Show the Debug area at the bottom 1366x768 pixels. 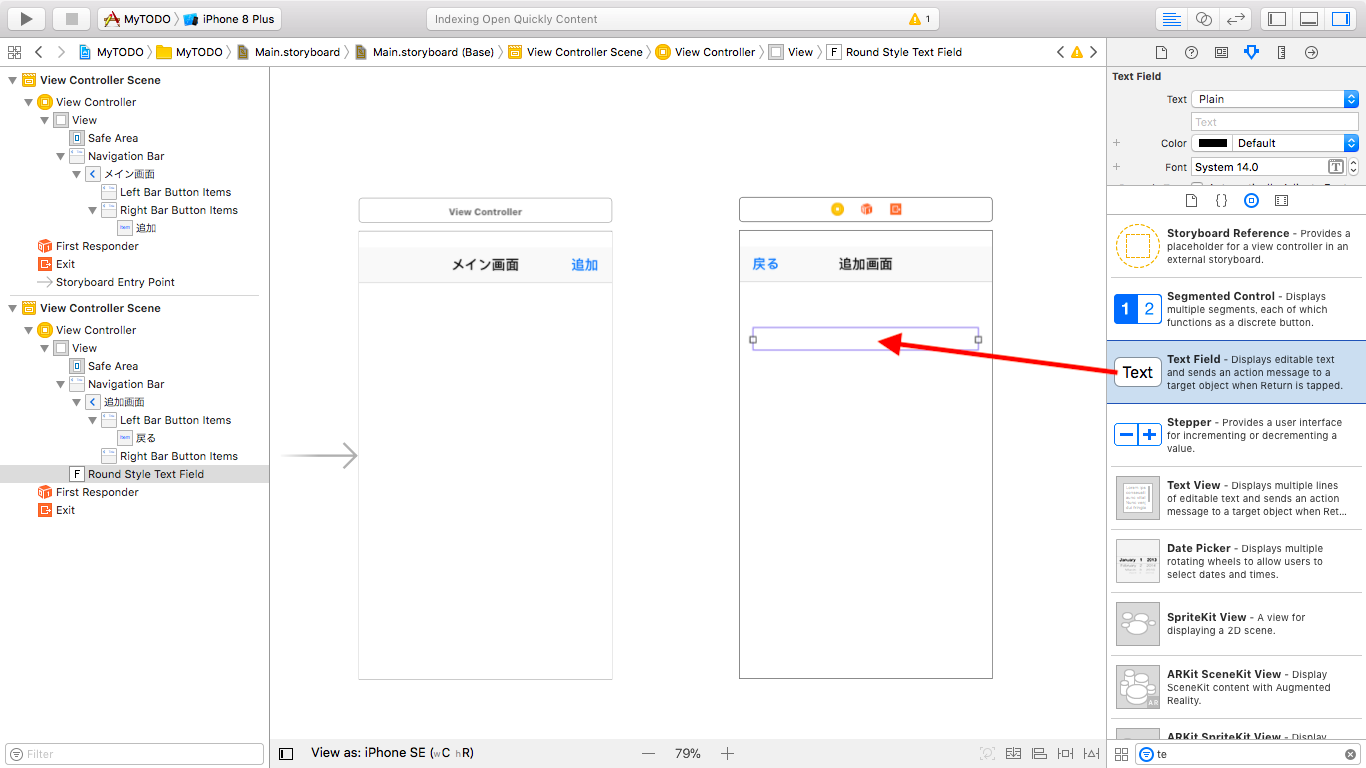coord(1308,18)
